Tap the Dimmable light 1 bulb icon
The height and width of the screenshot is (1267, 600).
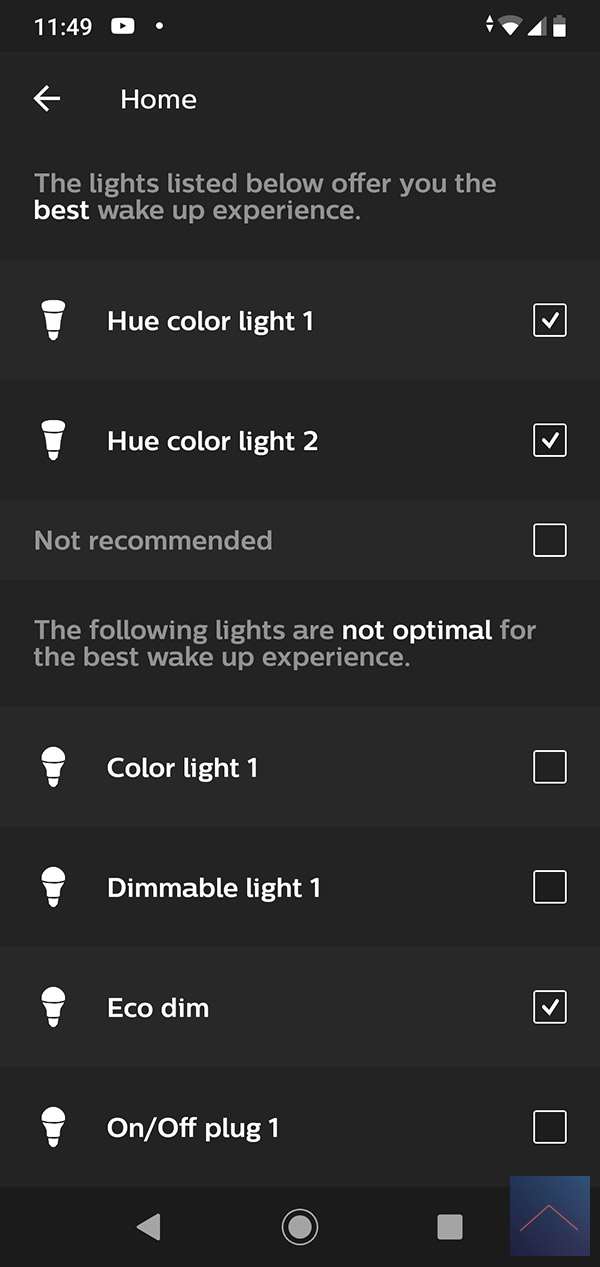pyautogui.click(x=54, y=888)
